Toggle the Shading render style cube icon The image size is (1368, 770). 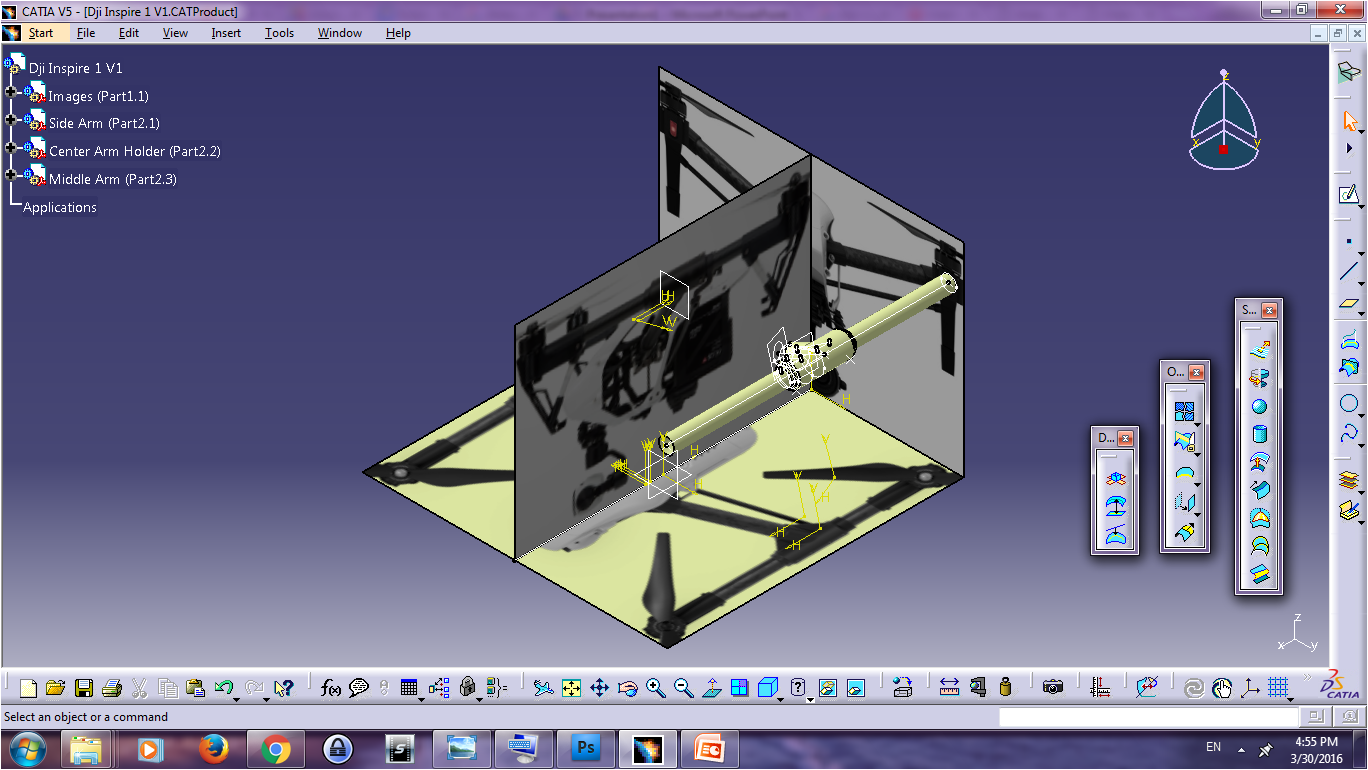(766, 687)
